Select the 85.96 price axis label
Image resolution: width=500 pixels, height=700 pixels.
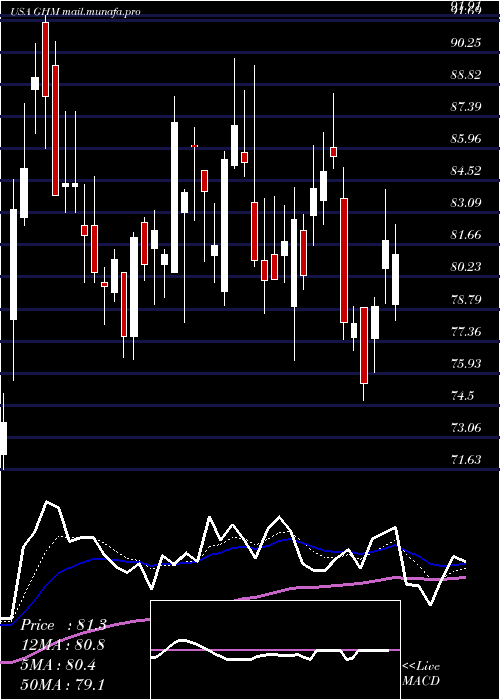(466, 139)
